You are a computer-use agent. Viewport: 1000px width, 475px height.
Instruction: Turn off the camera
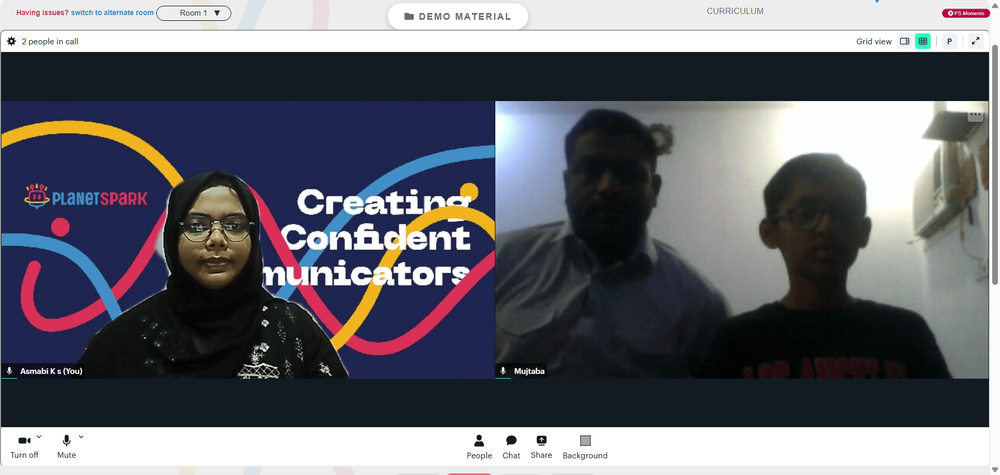(x=24, y=447)
